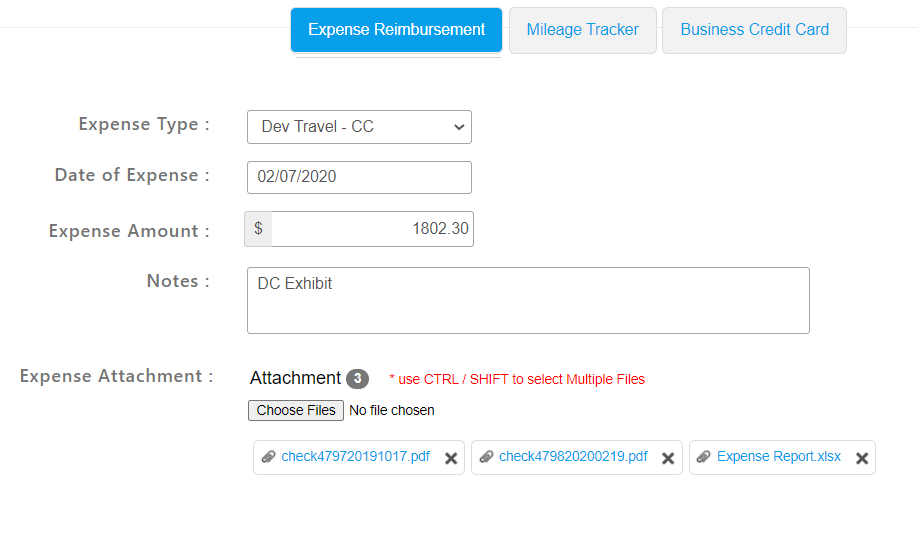Remove the check479820200219.pdf attachment
The image size is (918, 559).
668,458
